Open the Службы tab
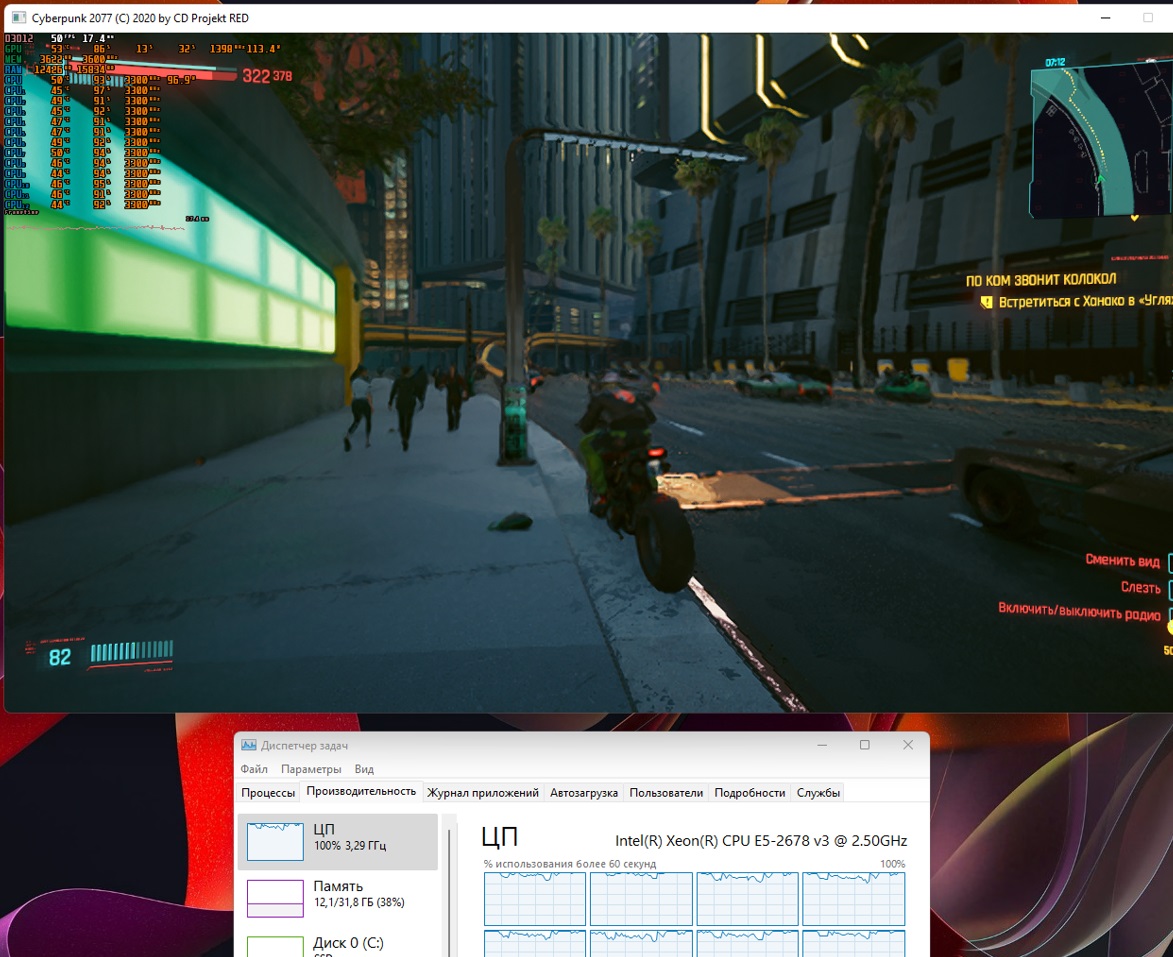The width and height of the screenshot is (1173, 957). tap(818, 792)
